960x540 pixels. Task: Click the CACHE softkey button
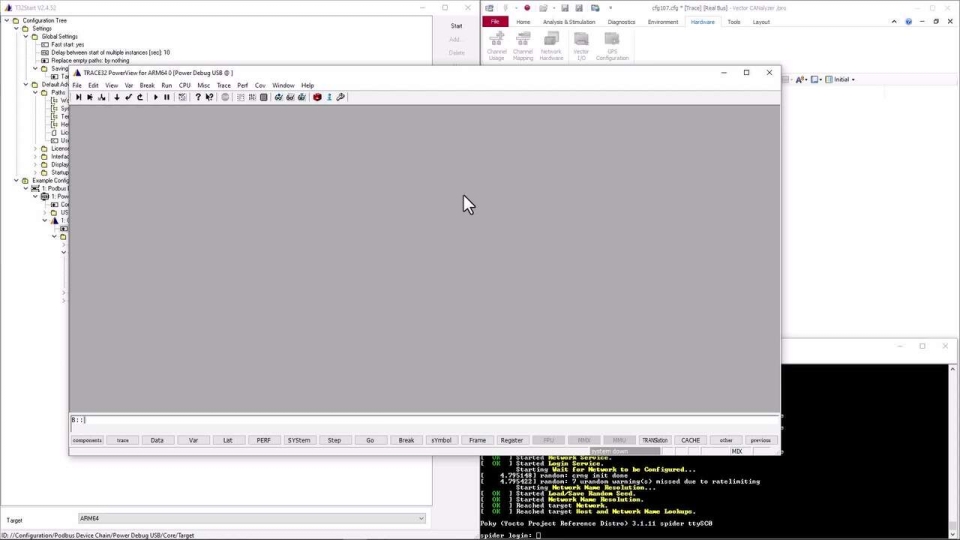click(690, 440)
